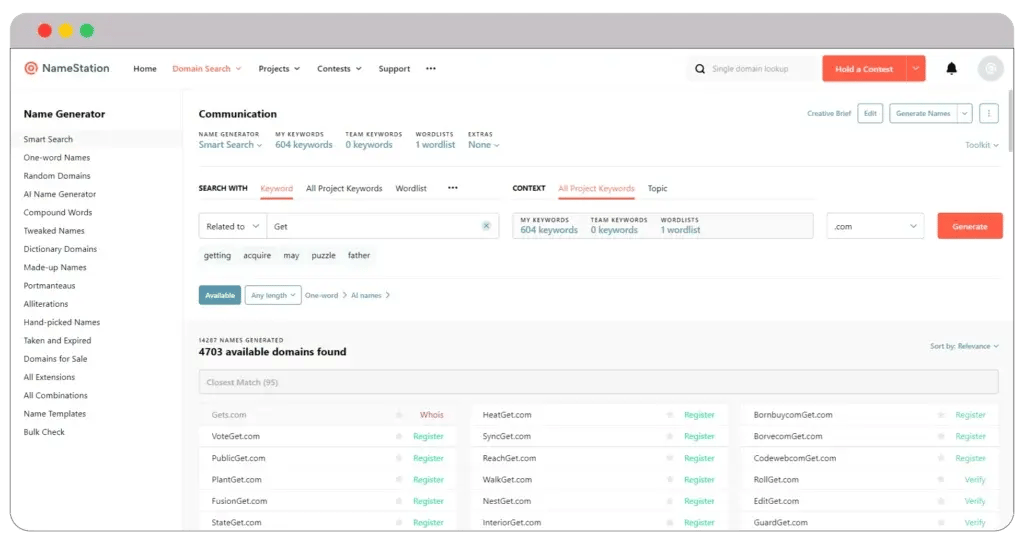
Task: Switch to the Wordlist search tab
Action: tap(410, 188)
